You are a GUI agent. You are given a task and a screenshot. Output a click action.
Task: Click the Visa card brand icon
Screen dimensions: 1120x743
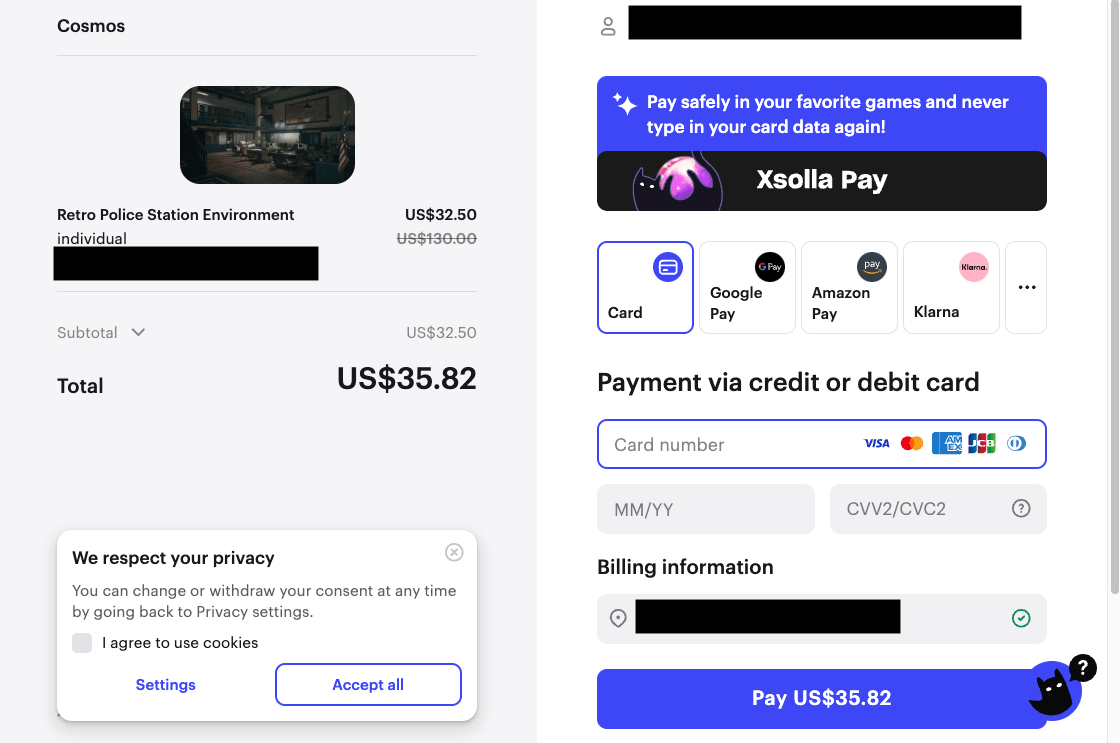(876, 443)
